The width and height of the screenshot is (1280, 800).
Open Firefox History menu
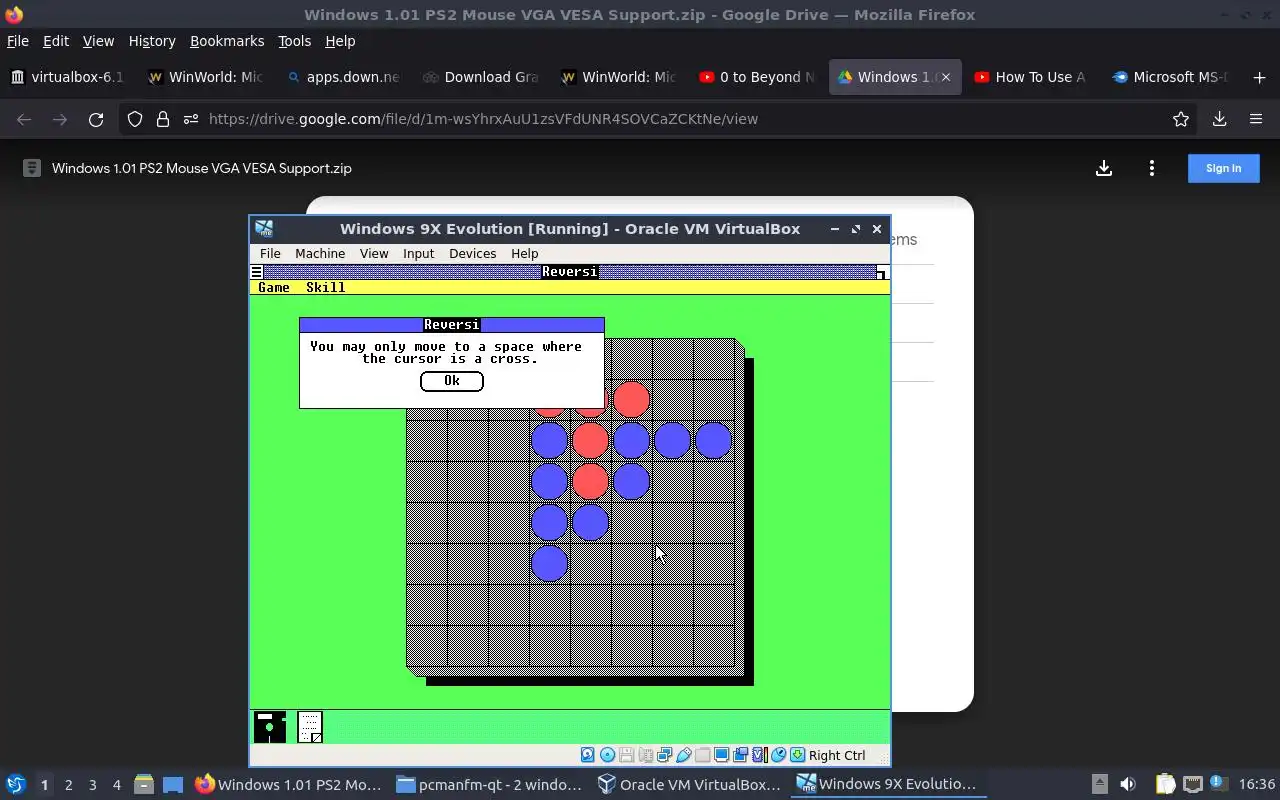[152, 41]
